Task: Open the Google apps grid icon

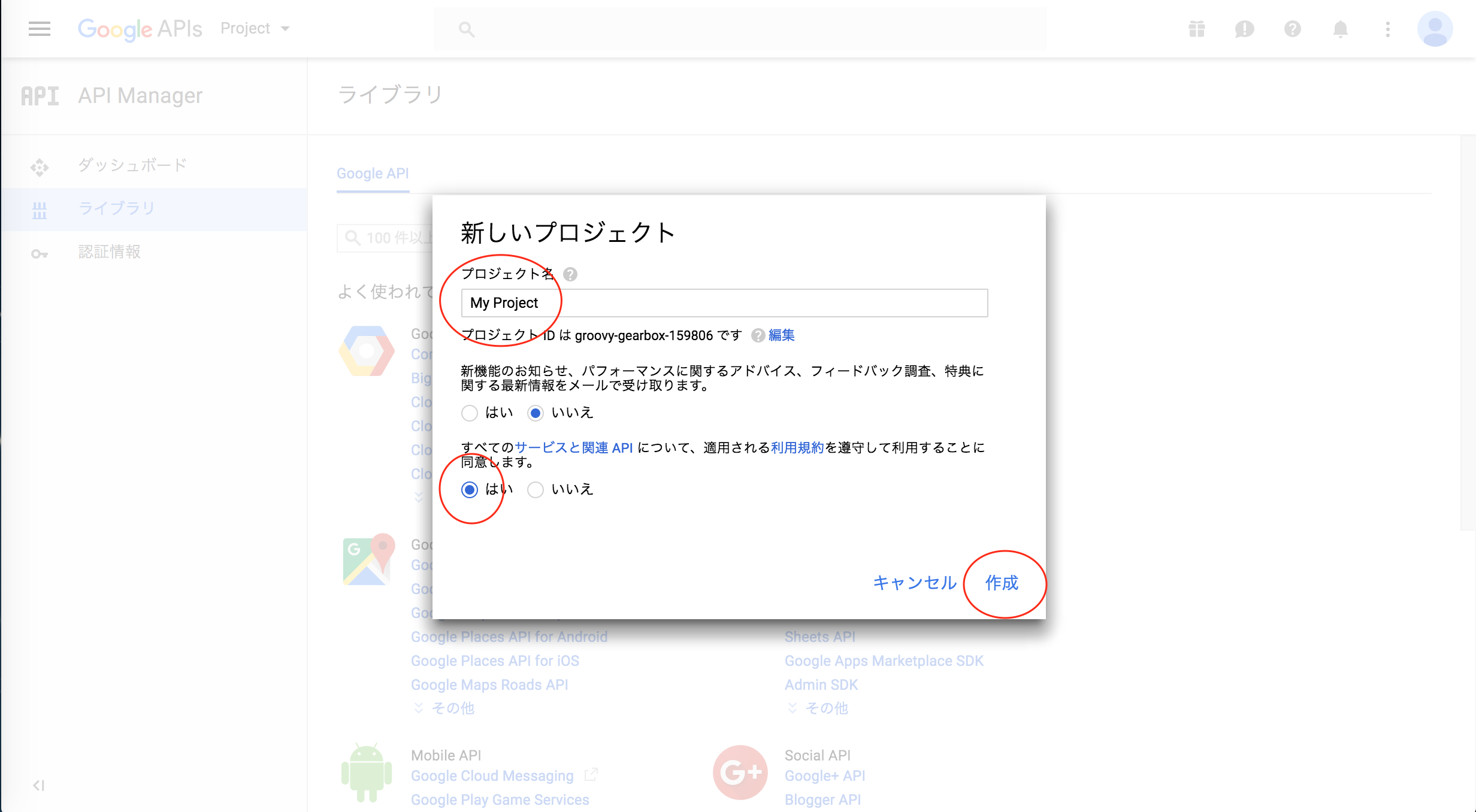Action: (1196, 29)
